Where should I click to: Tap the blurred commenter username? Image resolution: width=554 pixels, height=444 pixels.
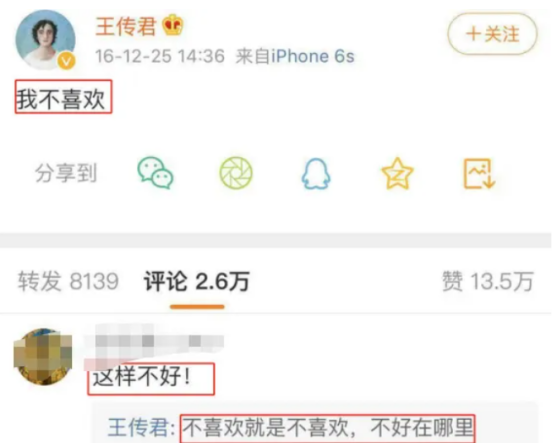pyautogui.click(x=154, y=342)
